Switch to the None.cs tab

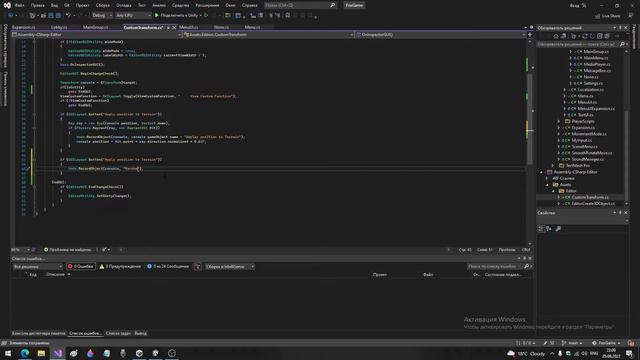pyautogui.click(x=221, y=27)
